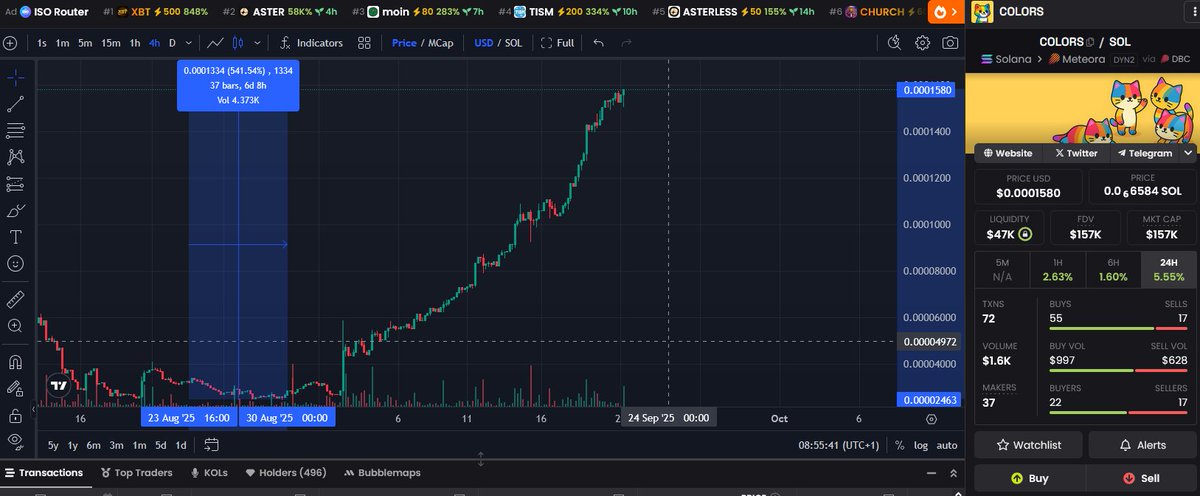Image resolution: width=1200 pixels, height=496 pixels.
Task: Select the Text annotation tool
Action: pos(16,237)
